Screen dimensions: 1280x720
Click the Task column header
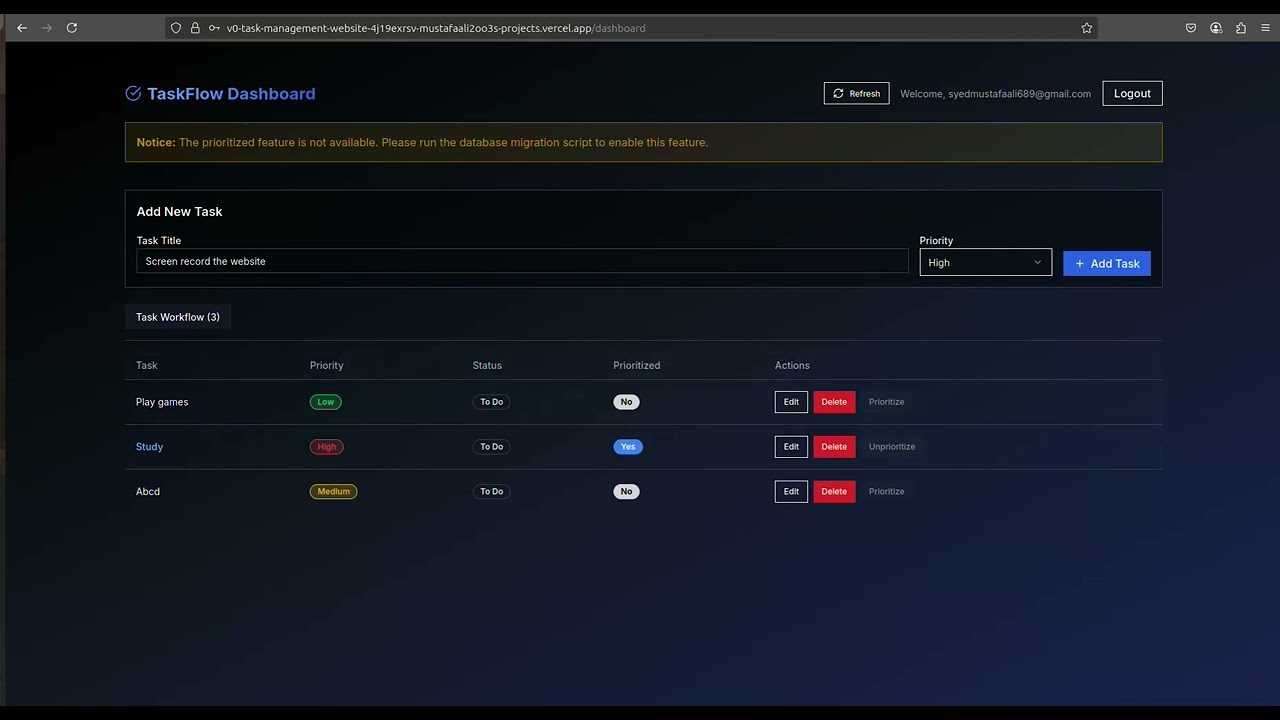tap(146, 365)
